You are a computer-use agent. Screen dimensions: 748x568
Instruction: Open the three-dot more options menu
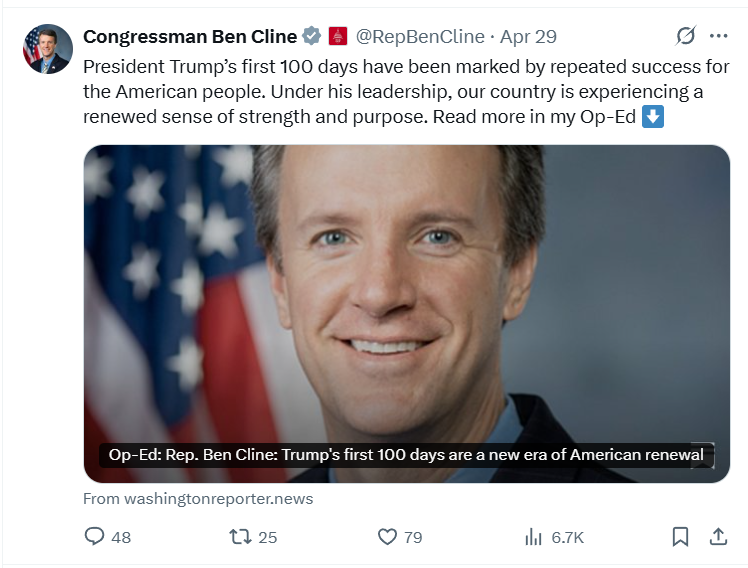pos(718,36)
